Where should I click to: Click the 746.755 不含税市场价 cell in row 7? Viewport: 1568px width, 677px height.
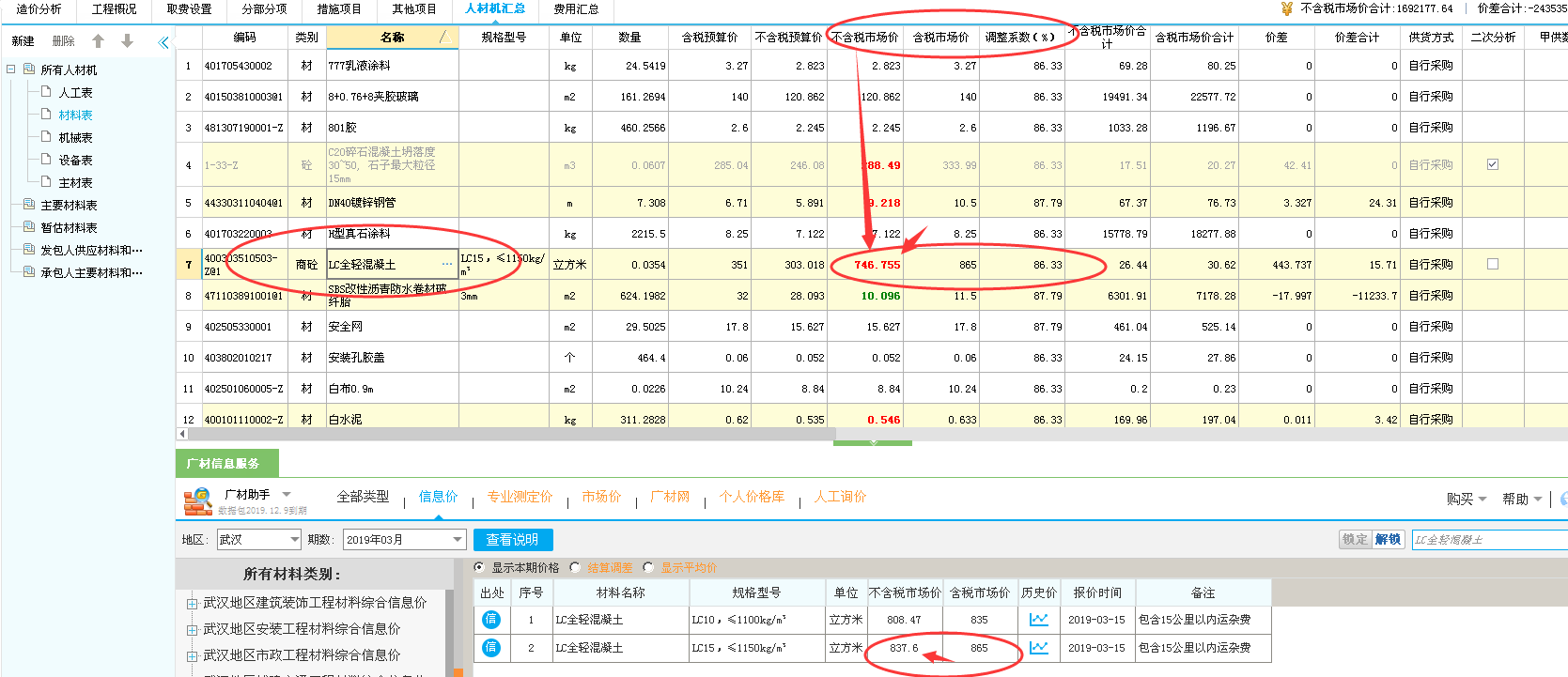click(865, 265)
